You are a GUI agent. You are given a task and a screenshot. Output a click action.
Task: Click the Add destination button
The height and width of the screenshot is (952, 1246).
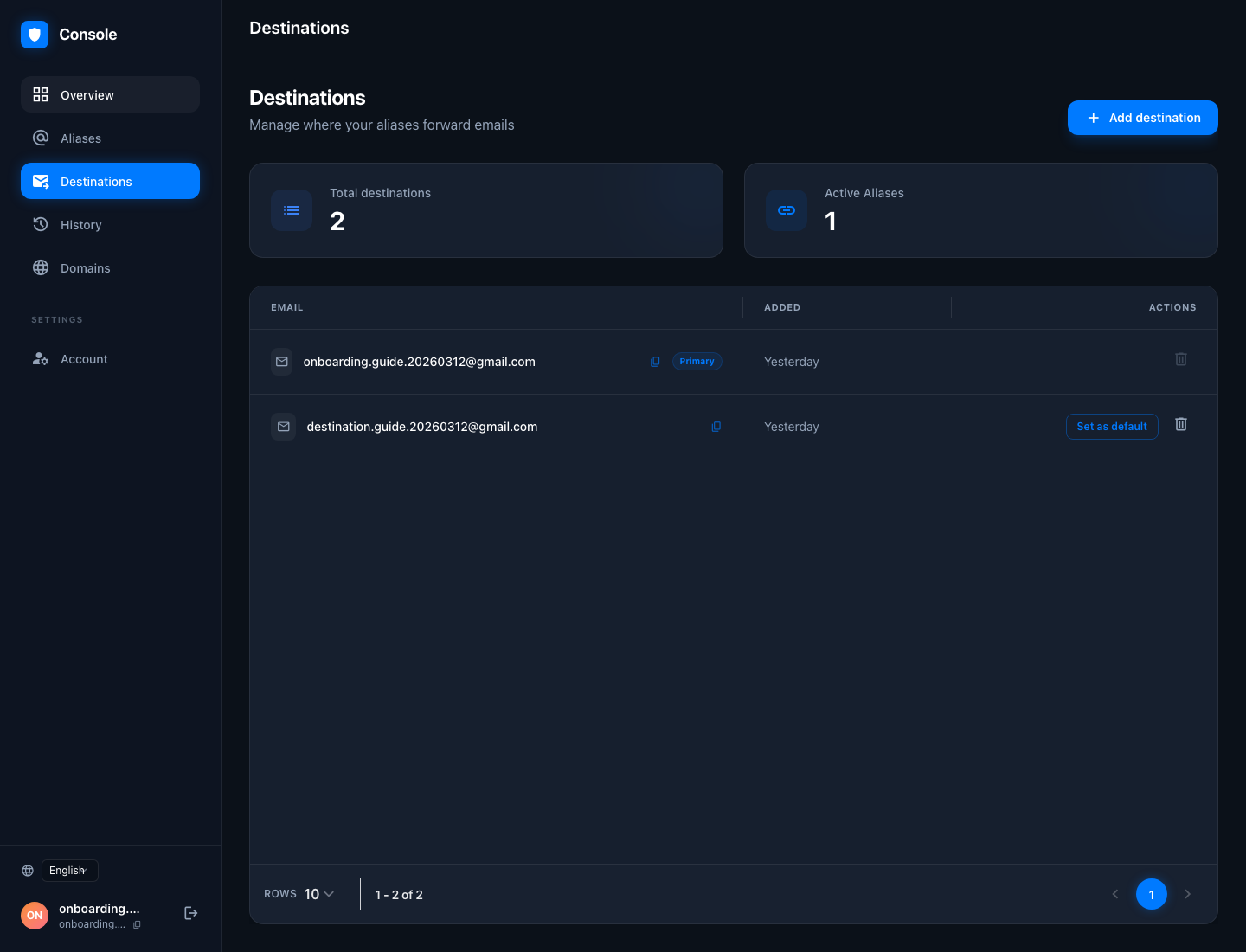(1142, 118)
